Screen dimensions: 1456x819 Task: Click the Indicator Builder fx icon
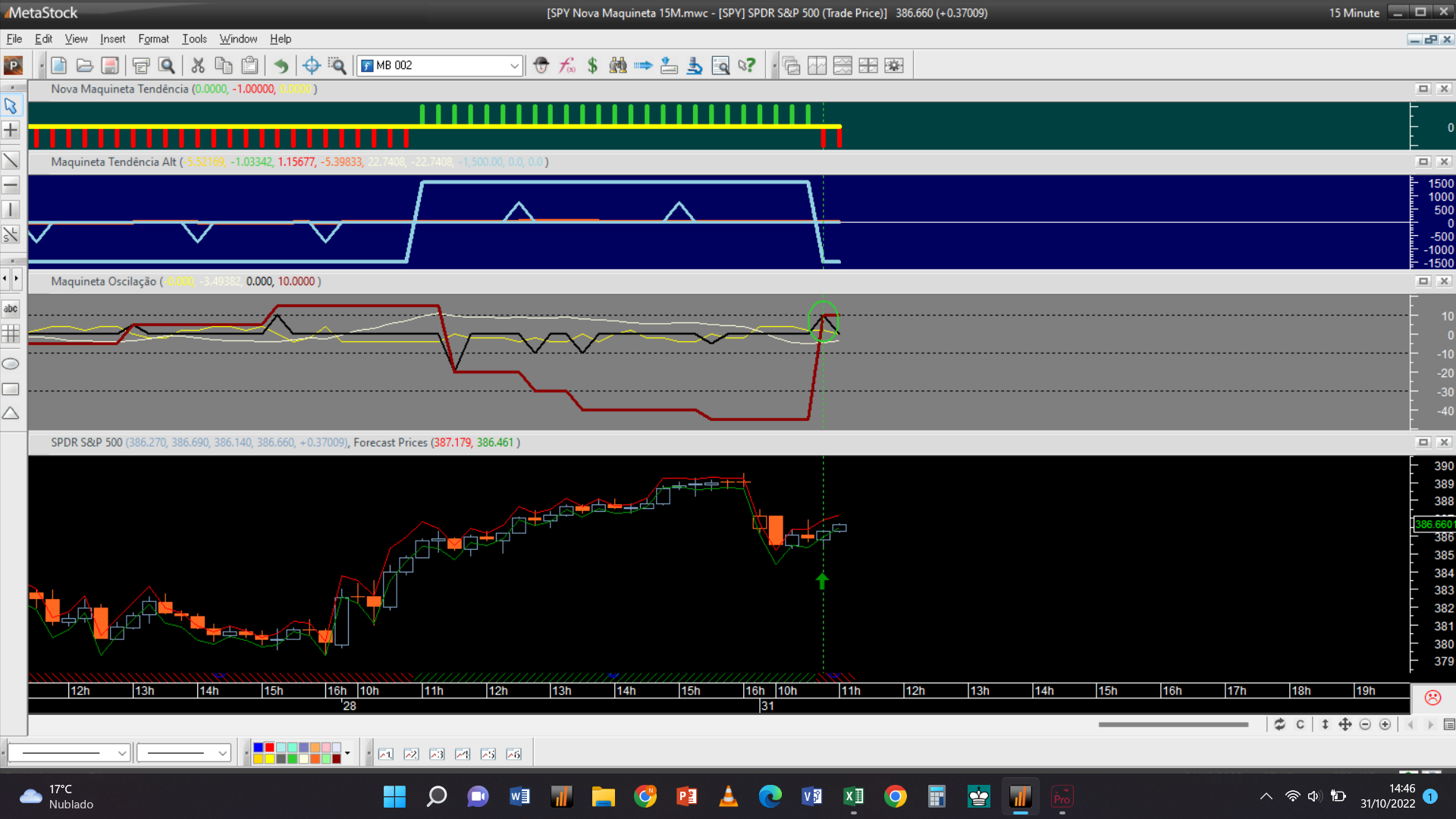[x=567, y=66]
